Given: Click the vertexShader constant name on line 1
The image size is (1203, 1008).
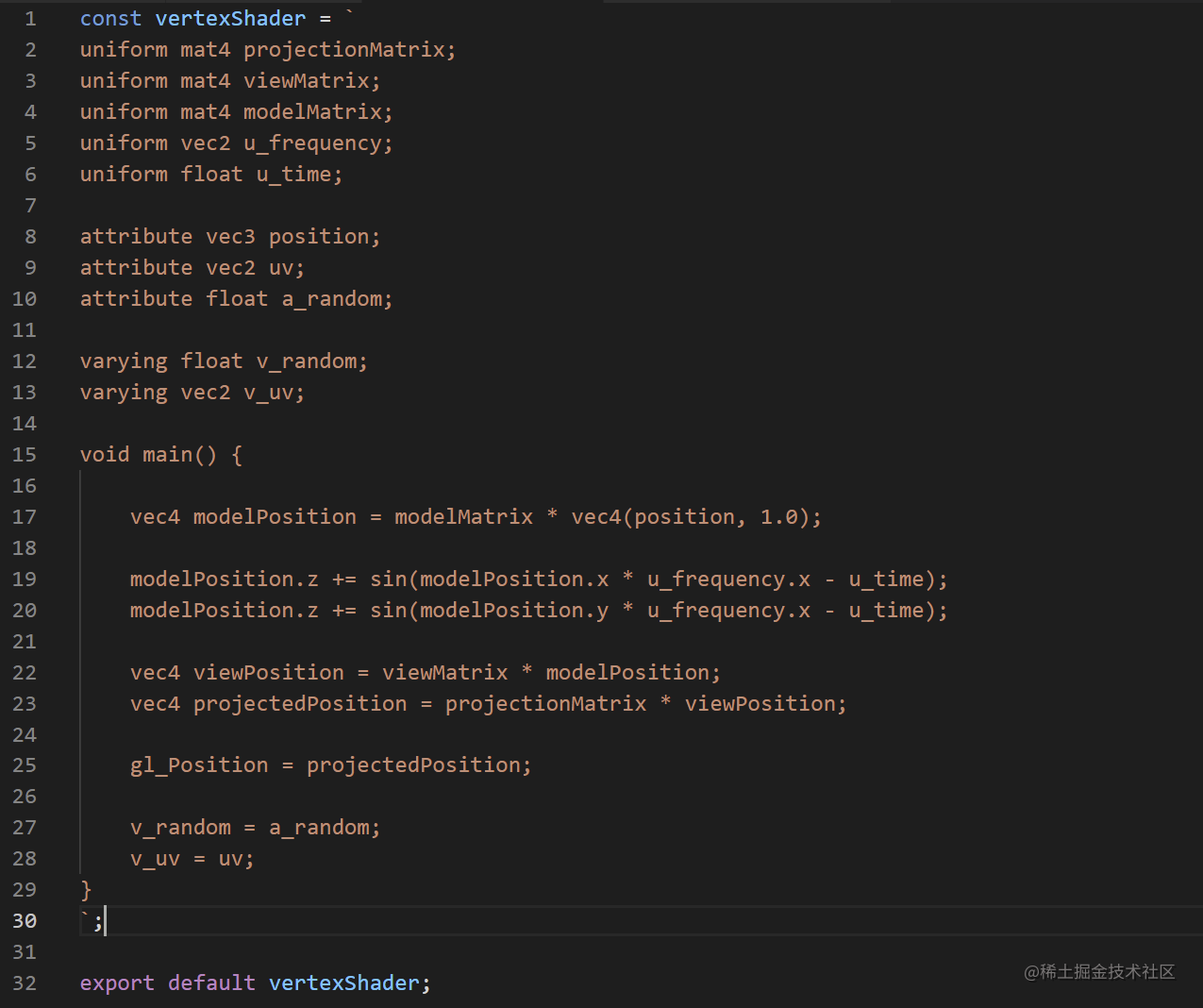Looking at the screenshot, I should click(x=230, y=19).
